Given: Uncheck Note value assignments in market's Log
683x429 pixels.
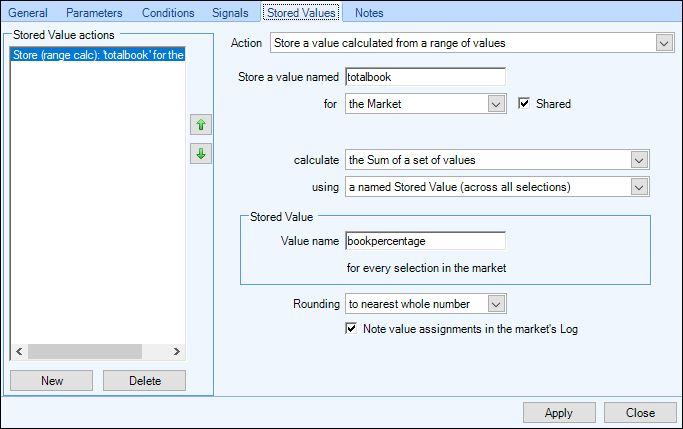Looking at the screenshot, I should [x=351, y=328].
